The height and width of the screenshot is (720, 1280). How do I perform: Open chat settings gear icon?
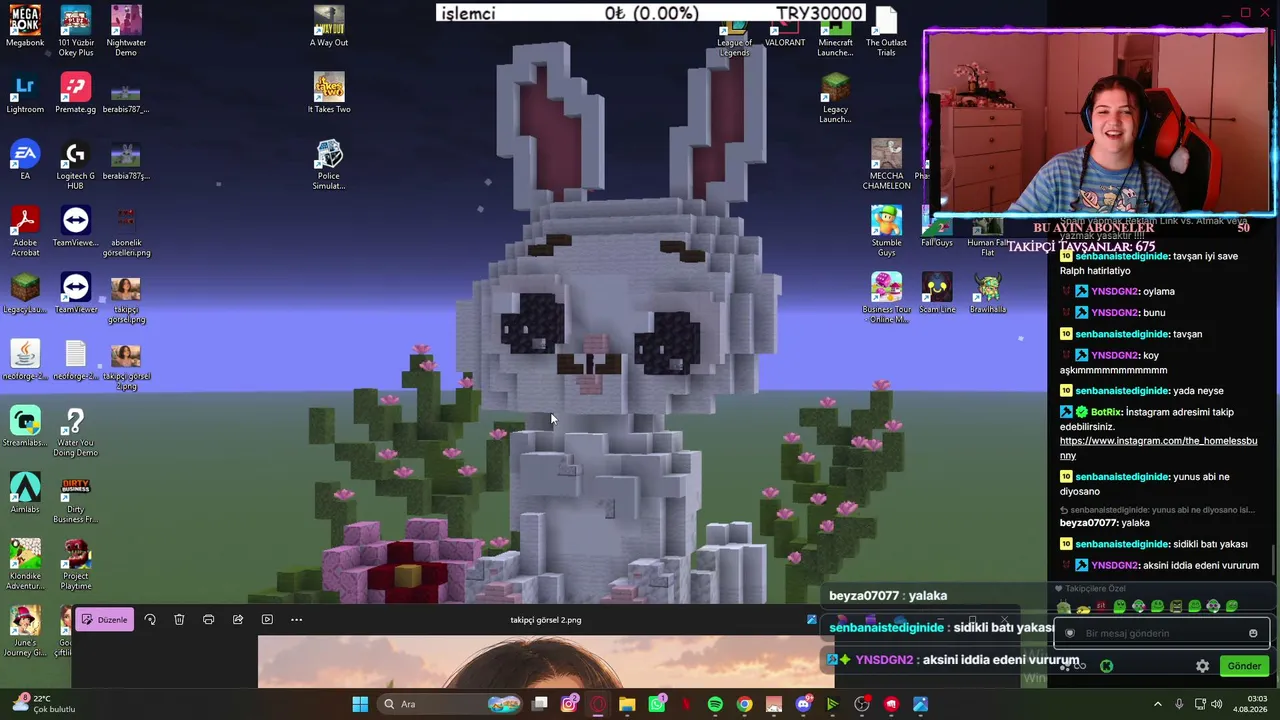coord(1202,666)
